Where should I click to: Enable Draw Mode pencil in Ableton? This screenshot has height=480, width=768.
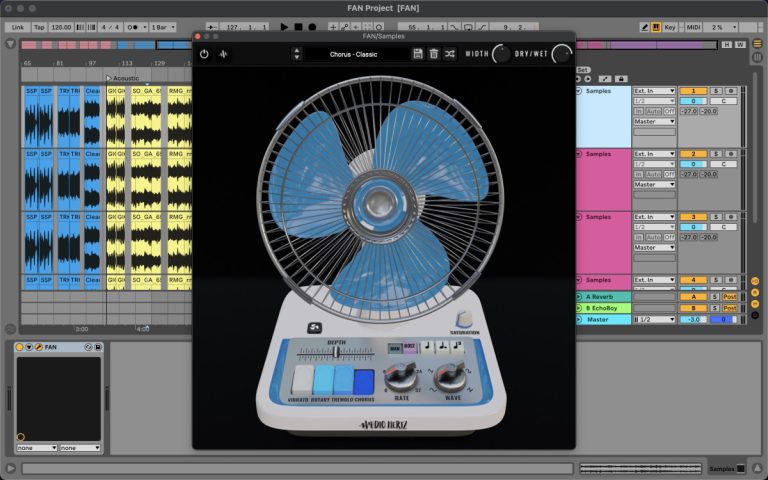click(x=645, y=27)
